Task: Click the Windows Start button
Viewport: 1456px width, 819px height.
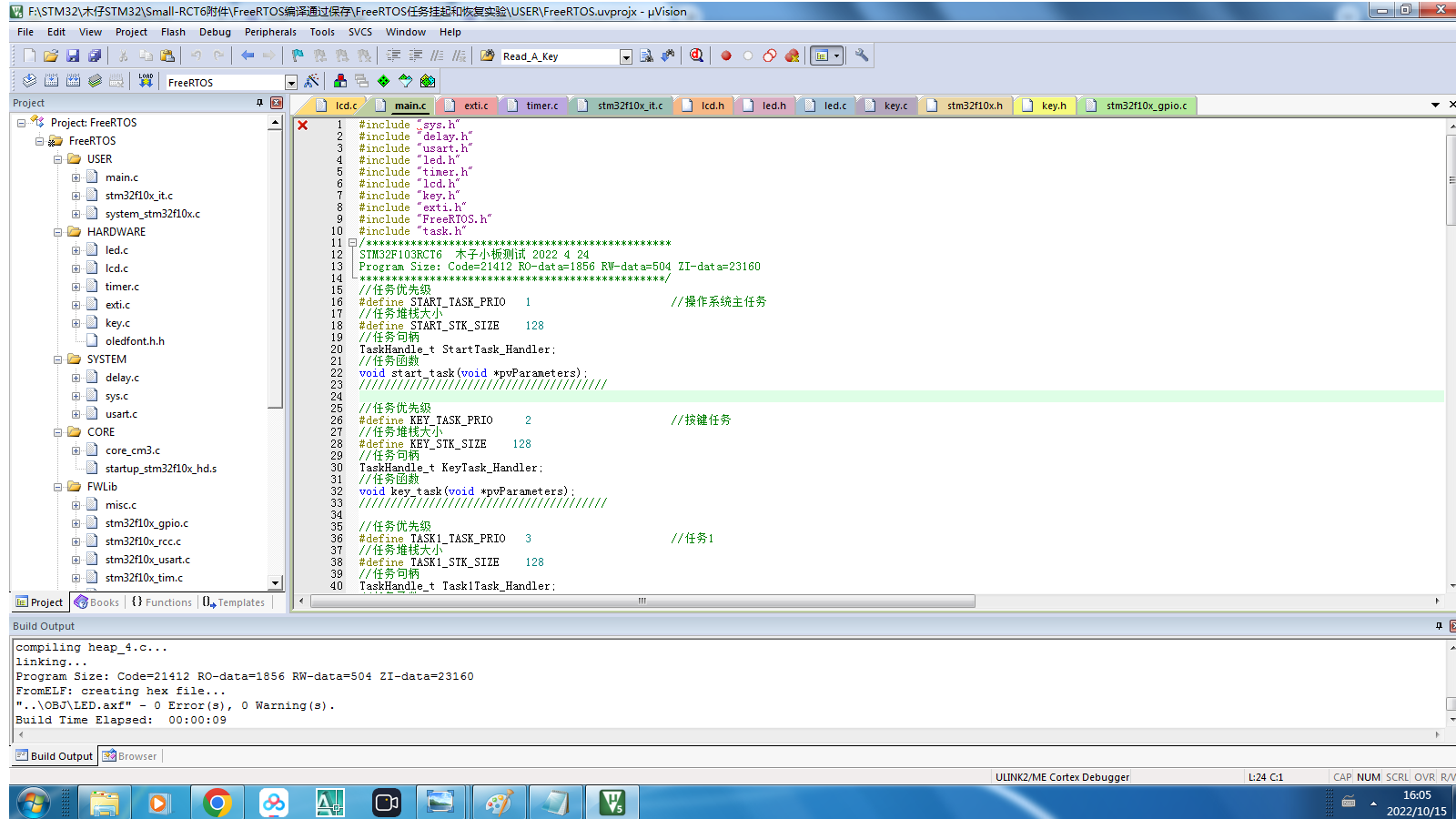Action: point(33,803)
